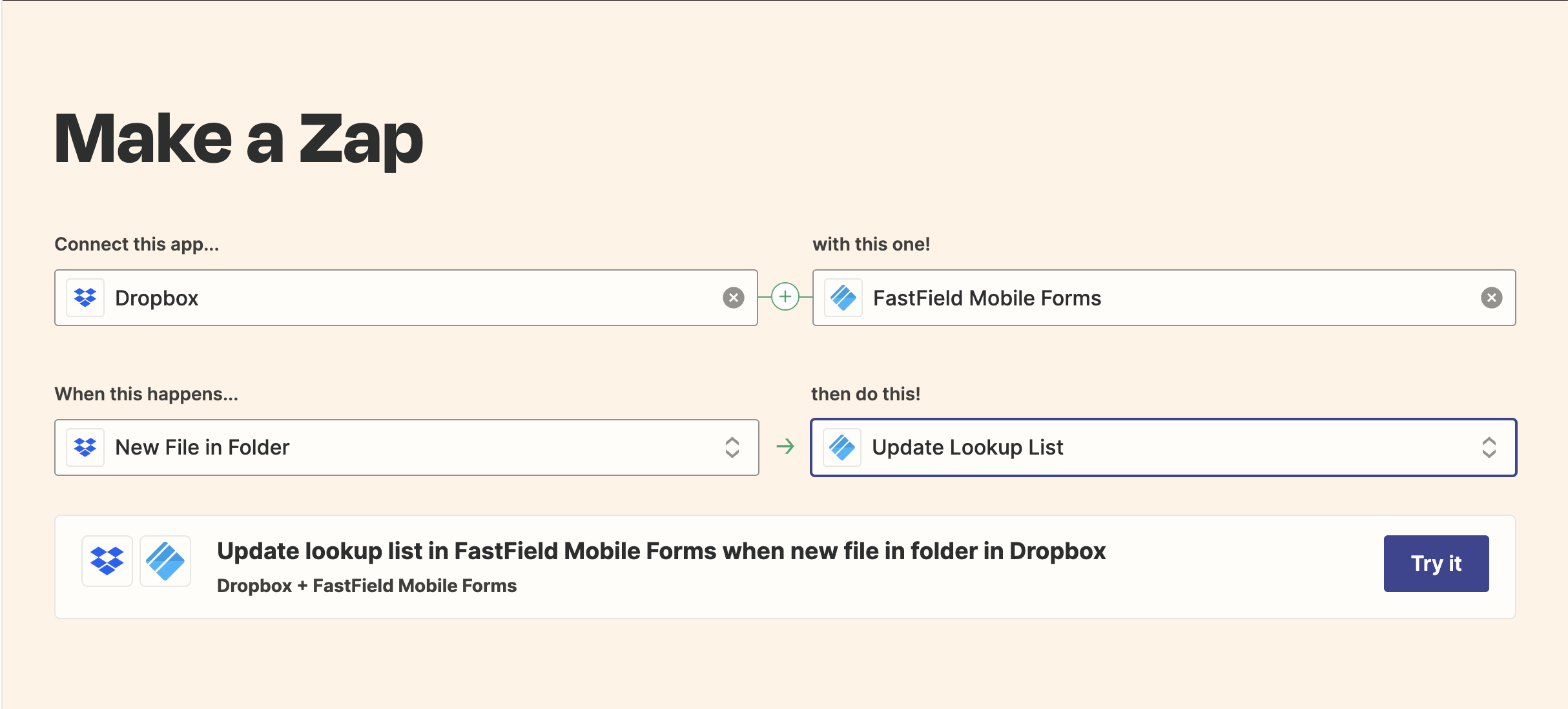Click the green arrow between trigger and action
This screenshot has height=709, width=1568.
pos(785,446)
